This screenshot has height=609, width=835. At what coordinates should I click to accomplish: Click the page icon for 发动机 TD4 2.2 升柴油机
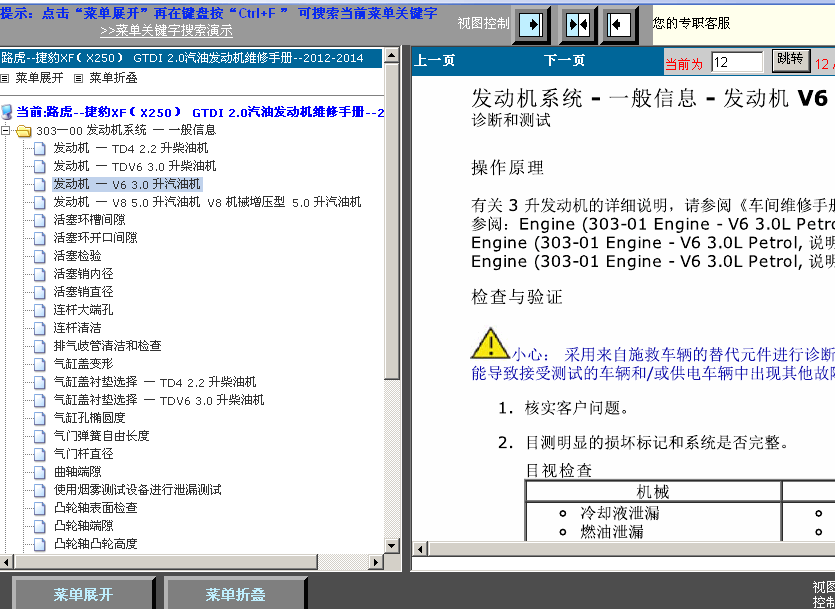40,149
